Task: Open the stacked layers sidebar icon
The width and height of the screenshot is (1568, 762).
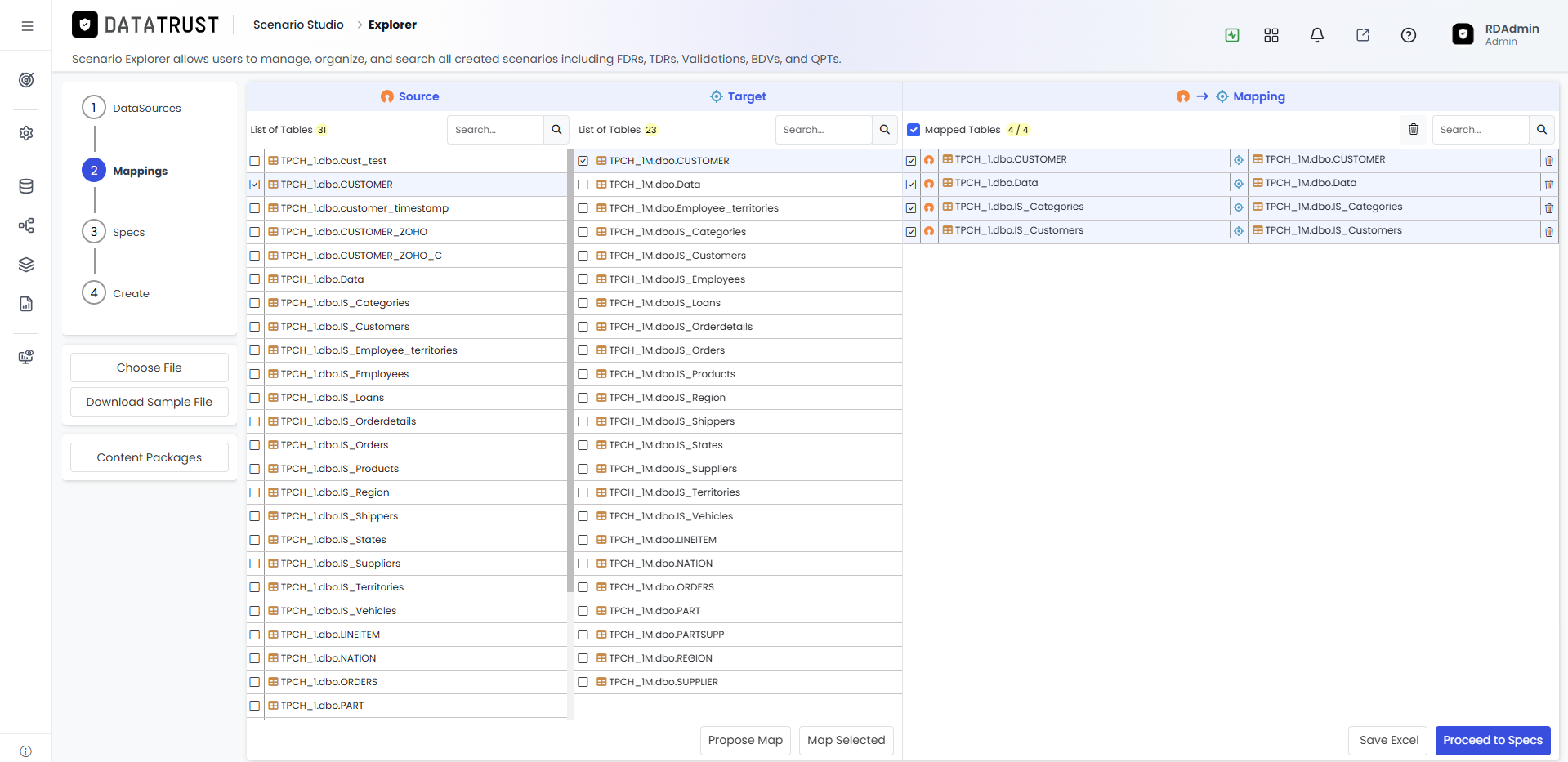Action: click(x=26, y=265)
